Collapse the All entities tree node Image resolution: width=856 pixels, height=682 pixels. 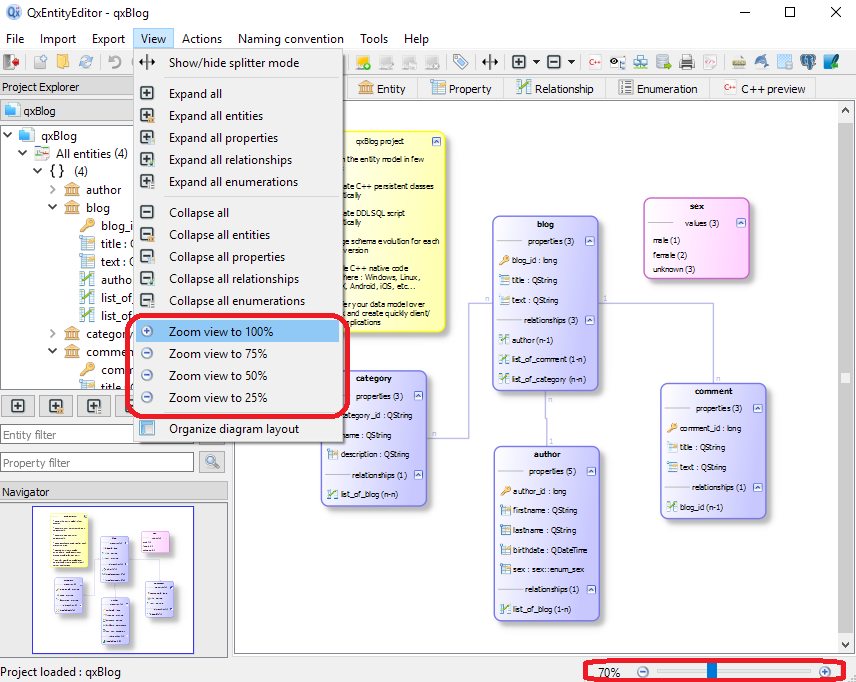(x=23, y=154)
